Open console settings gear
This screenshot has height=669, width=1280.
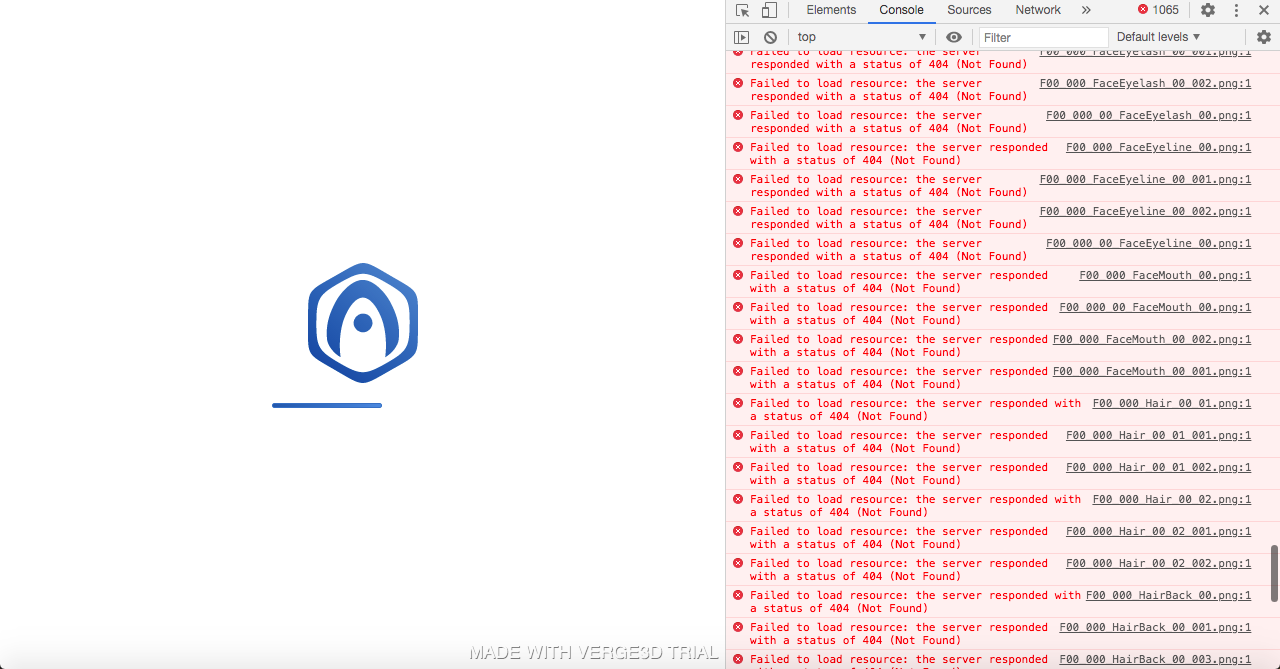(1264, 37)
